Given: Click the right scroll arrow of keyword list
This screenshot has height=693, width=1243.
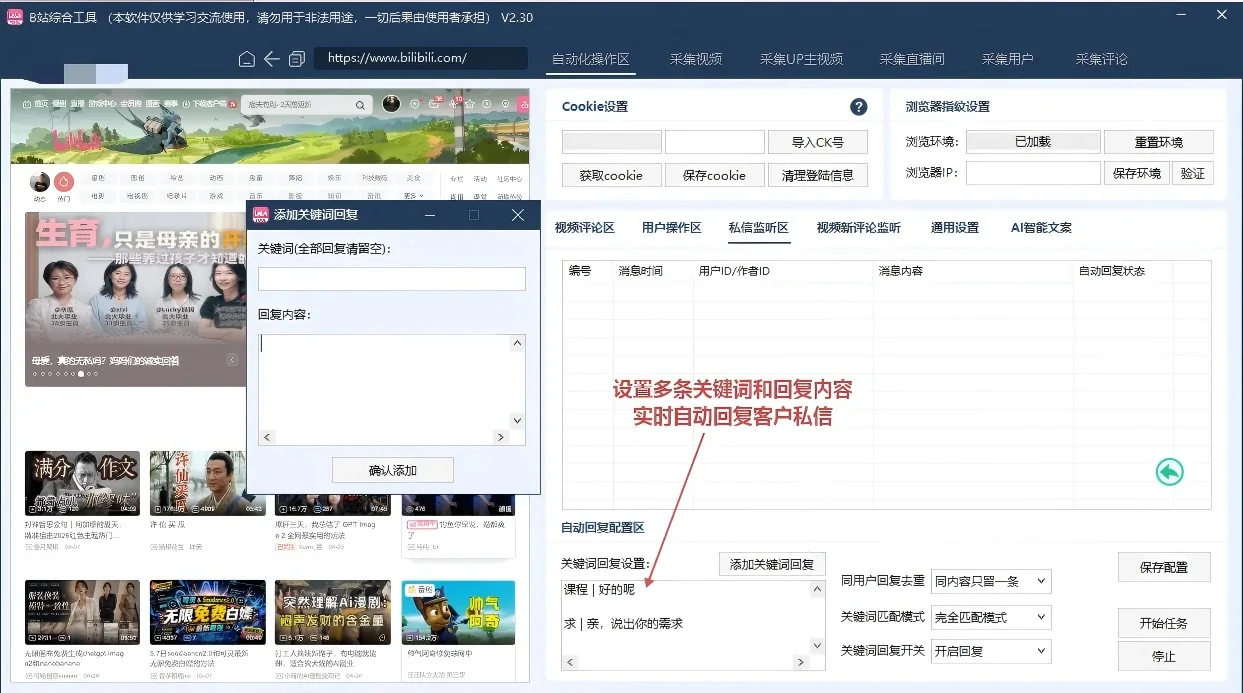Looking at the screenshot, I should tap(800, 662).
